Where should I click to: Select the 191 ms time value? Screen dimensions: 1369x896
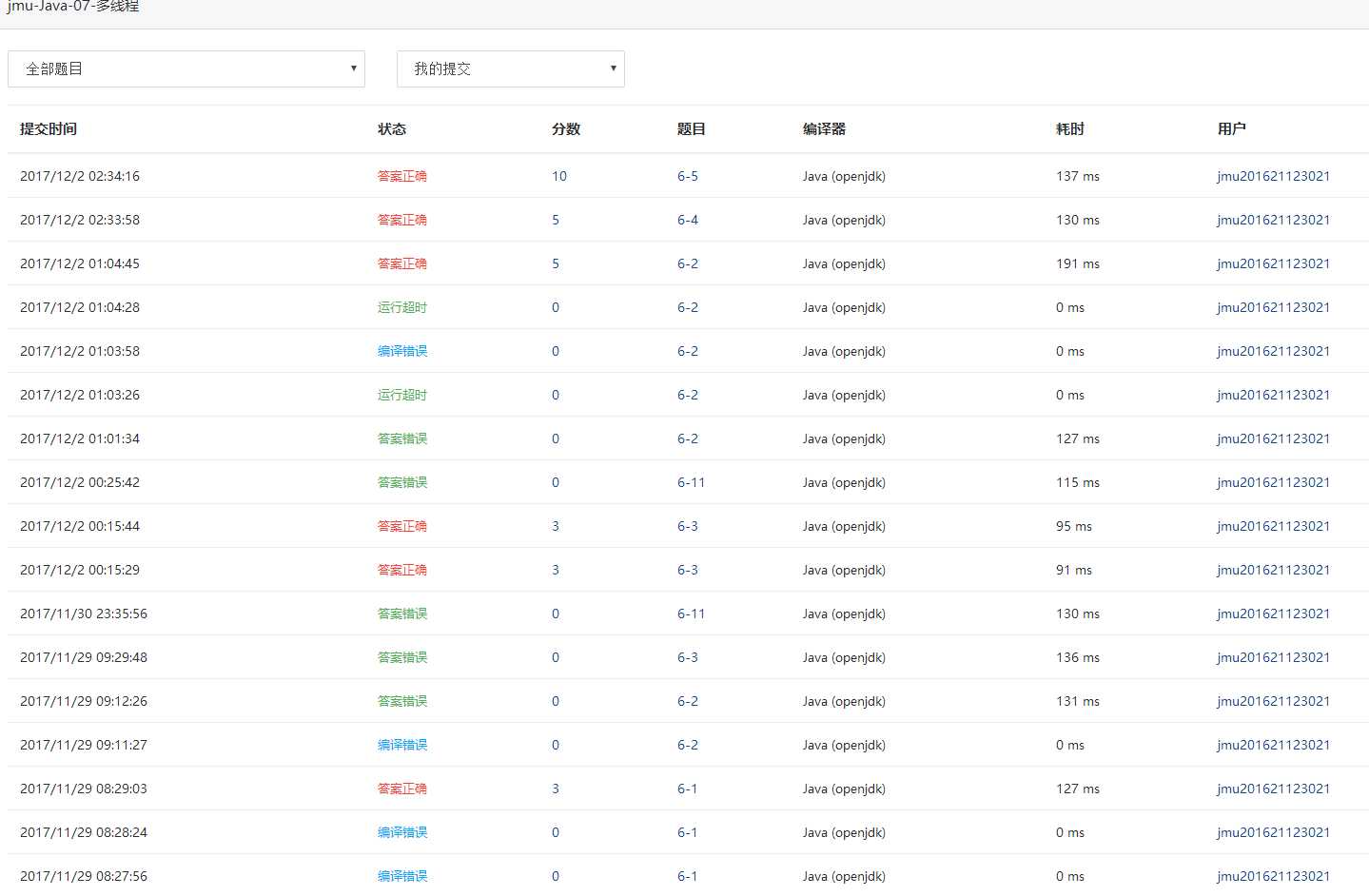[x=1078, y=263]
